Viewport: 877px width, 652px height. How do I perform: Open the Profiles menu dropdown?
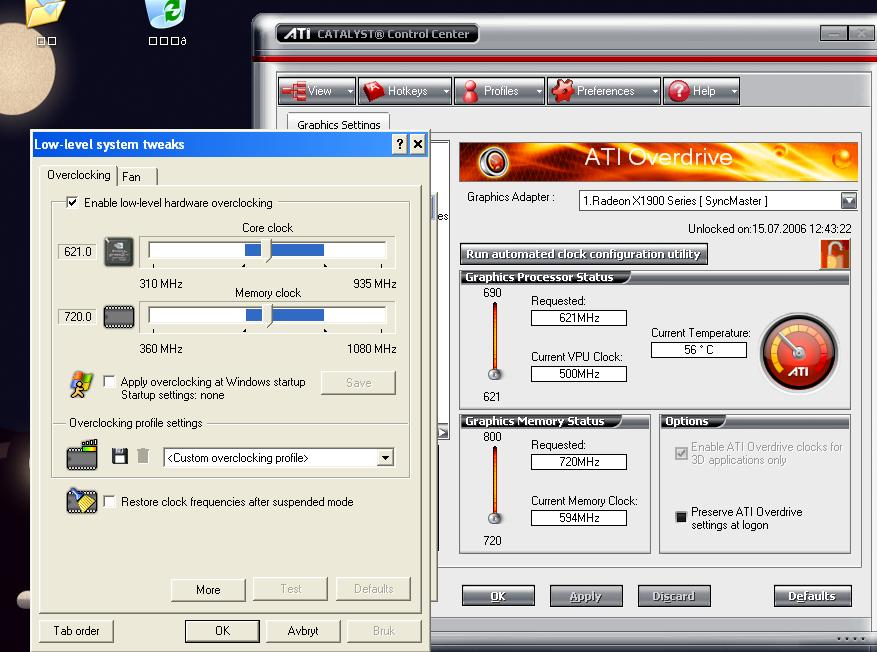coord(499,91)
